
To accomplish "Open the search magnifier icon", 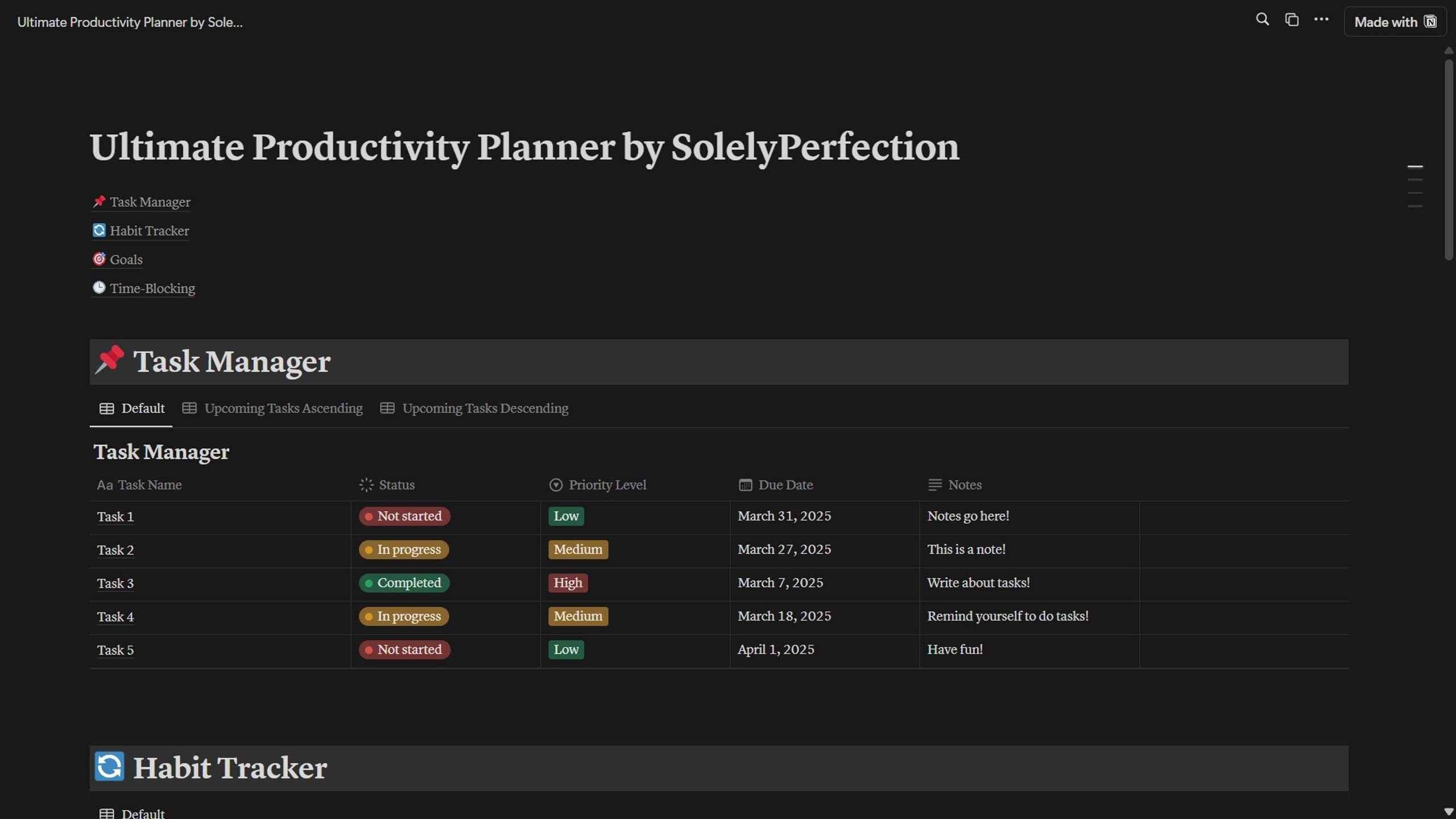I will pos(1262,20).
